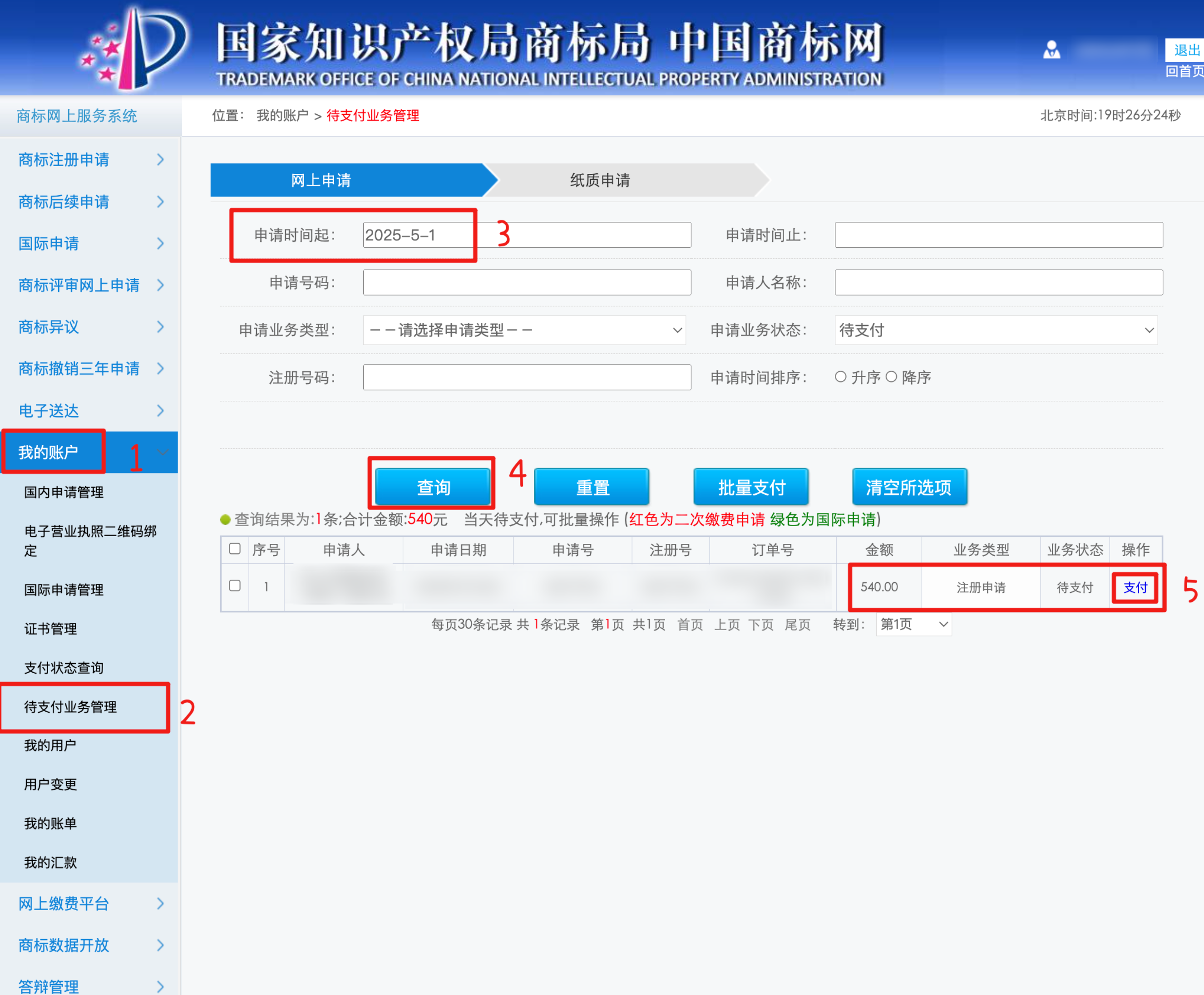Select 待支付业务管理 in sidebar
The height and width of the screenshot is (995, 1204).
pos(70,707)
